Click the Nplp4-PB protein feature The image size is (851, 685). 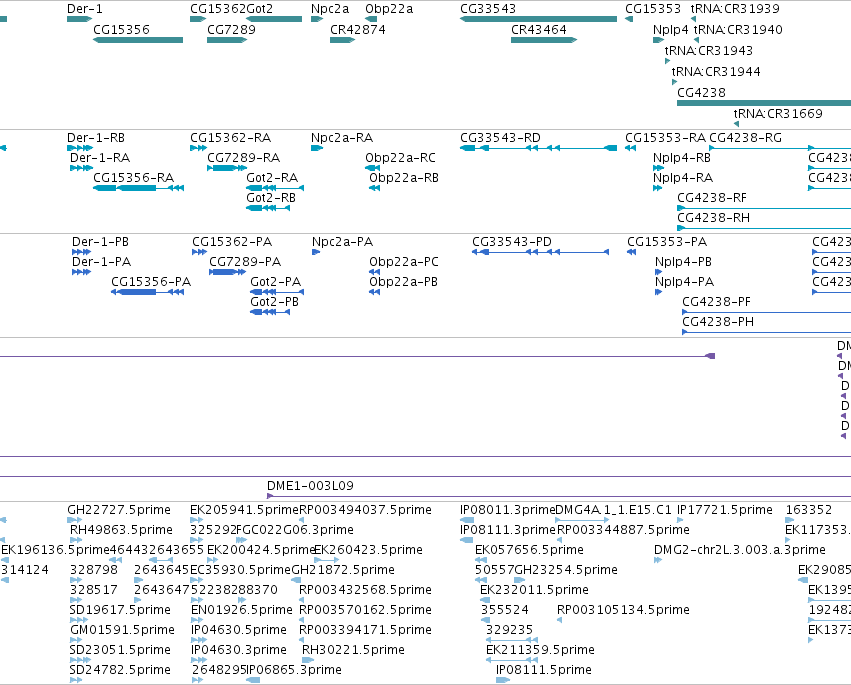pyautogui.click(x=658, y=272)
